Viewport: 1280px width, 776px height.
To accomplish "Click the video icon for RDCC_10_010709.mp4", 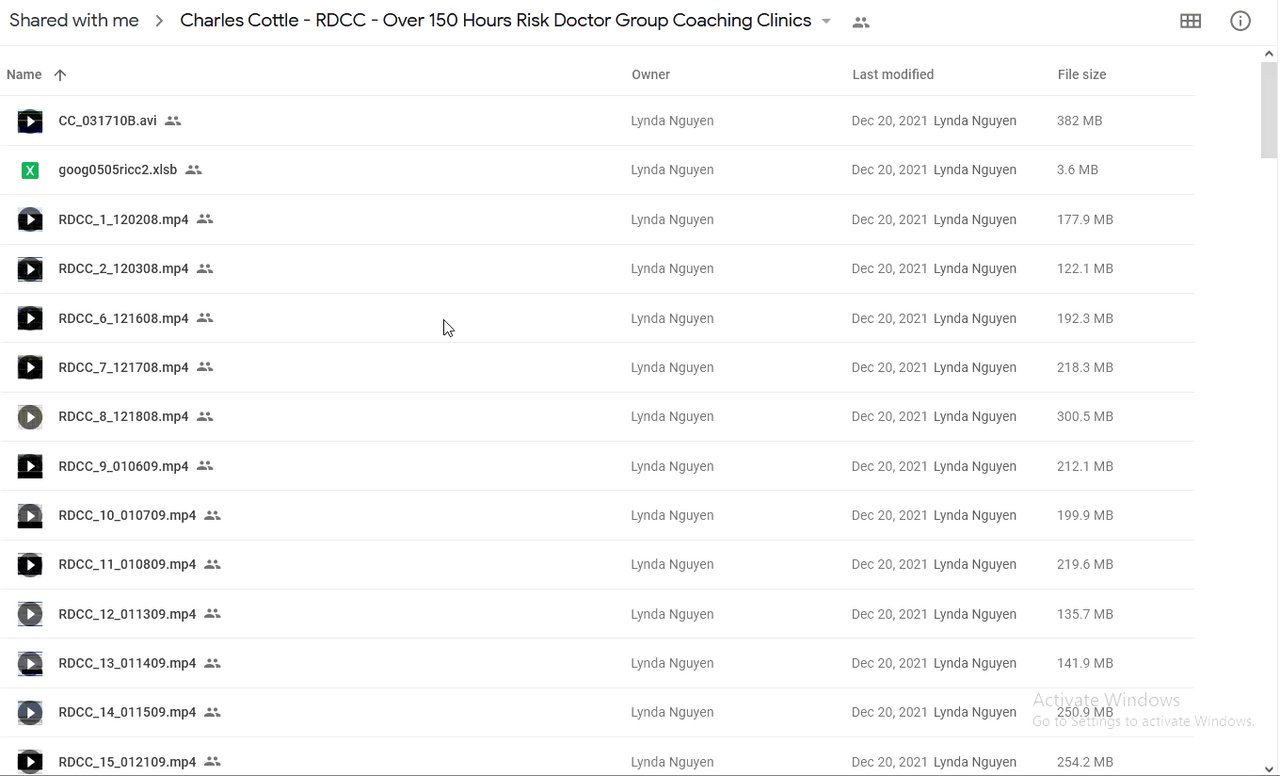I will click(x=30, y=515).
